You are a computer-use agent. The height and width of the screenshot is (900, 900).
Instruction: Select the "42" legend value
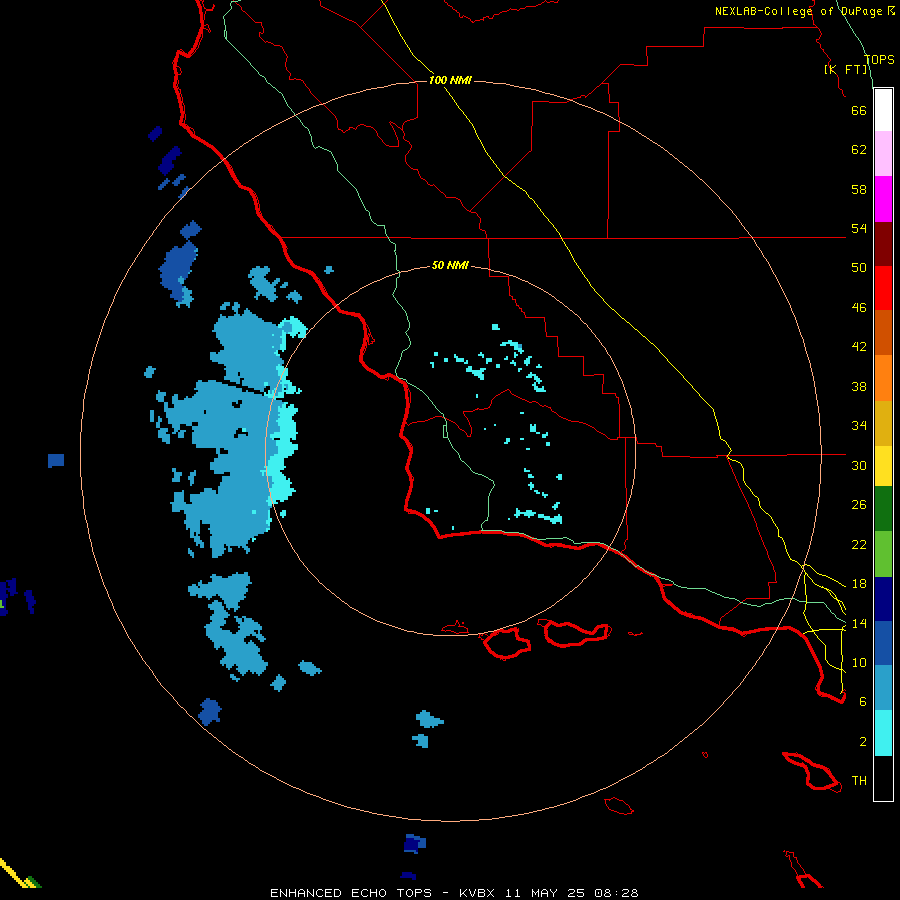tap(859, 346)
